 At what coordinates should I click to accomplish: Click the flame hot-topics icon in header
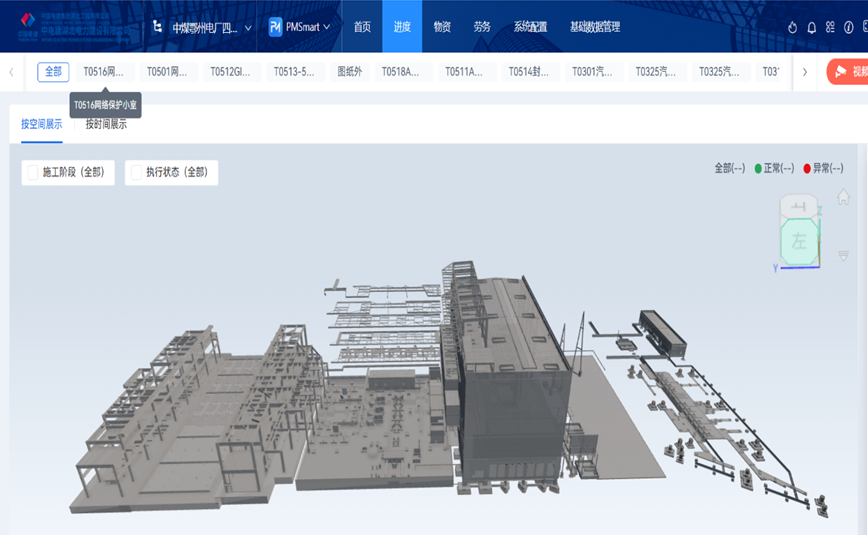793,27
